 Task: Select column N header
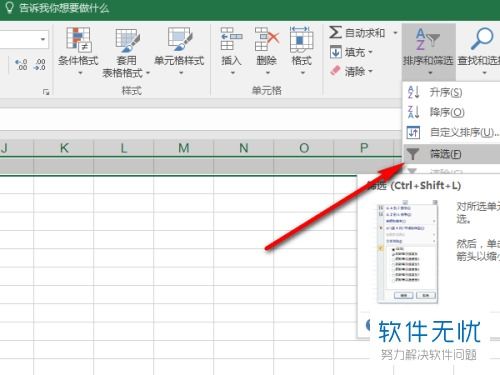point(244,148)
